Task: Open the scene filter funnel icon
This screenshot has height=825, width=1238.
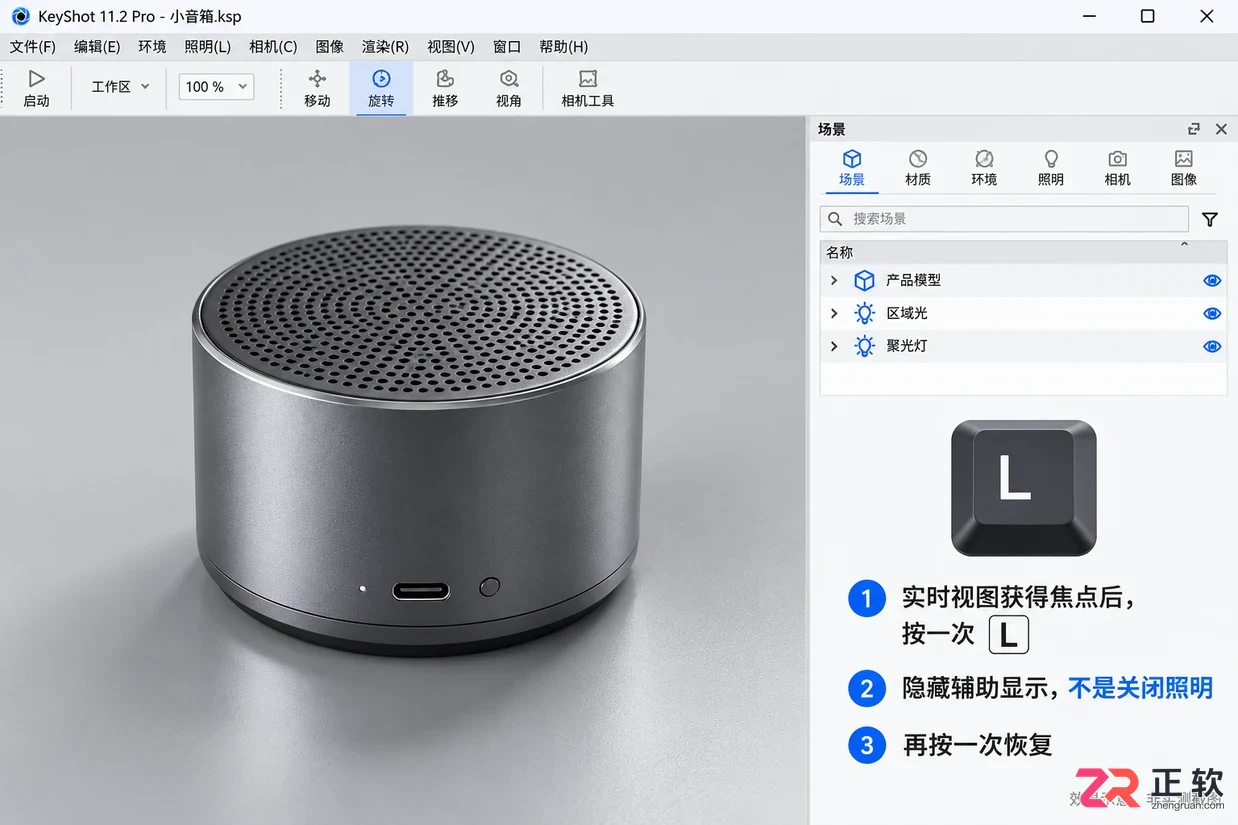Action: [x=1210, y=219]
